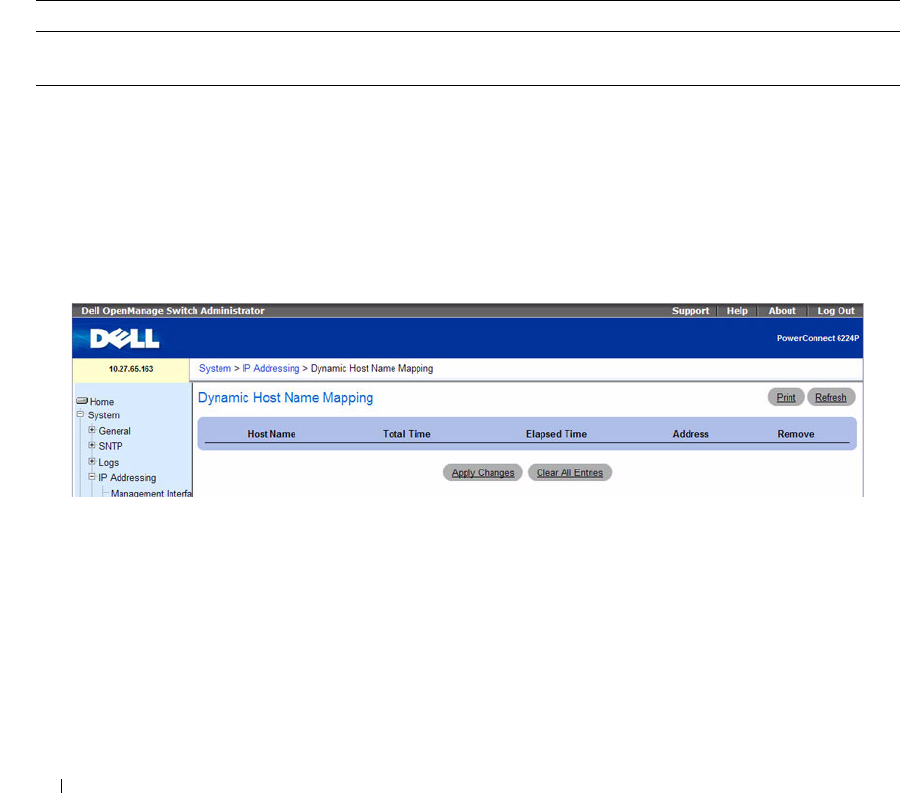The height and width of the screenshot is (793, 900).
Task: Follow the IP Addressing breadcrumb link
Action: click(x=271, y=368)
